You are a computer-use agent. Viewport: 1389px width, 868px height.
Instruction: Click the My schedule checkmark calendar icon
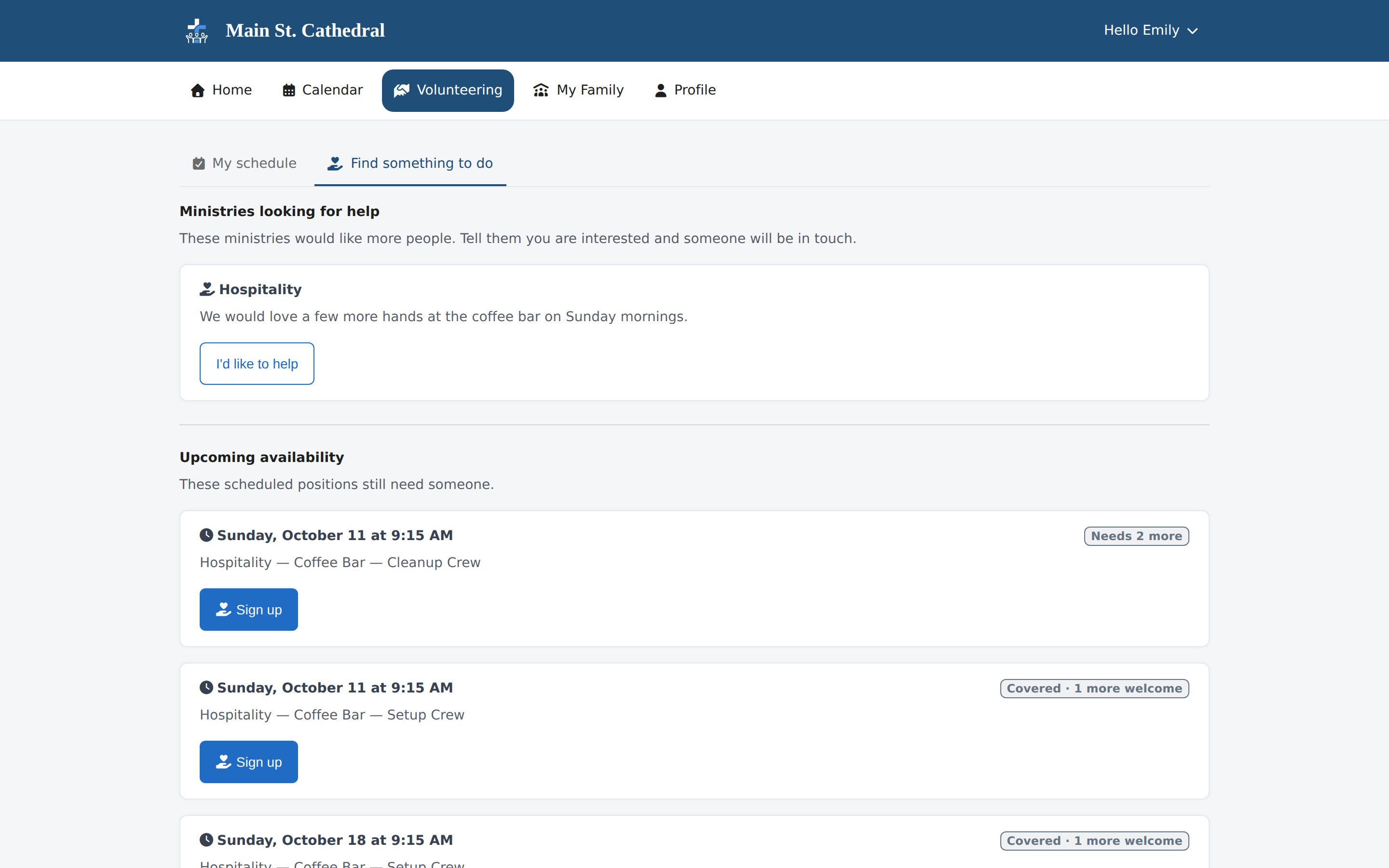tap(199, 163)
